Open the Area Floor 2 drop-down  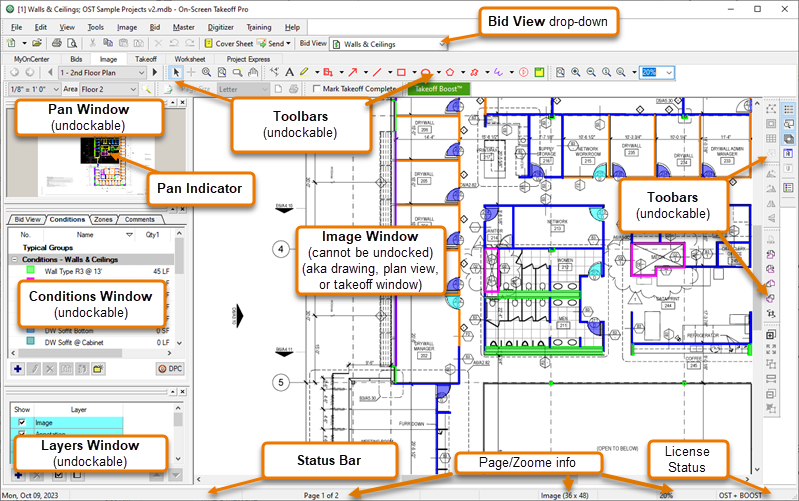point(133,89)
